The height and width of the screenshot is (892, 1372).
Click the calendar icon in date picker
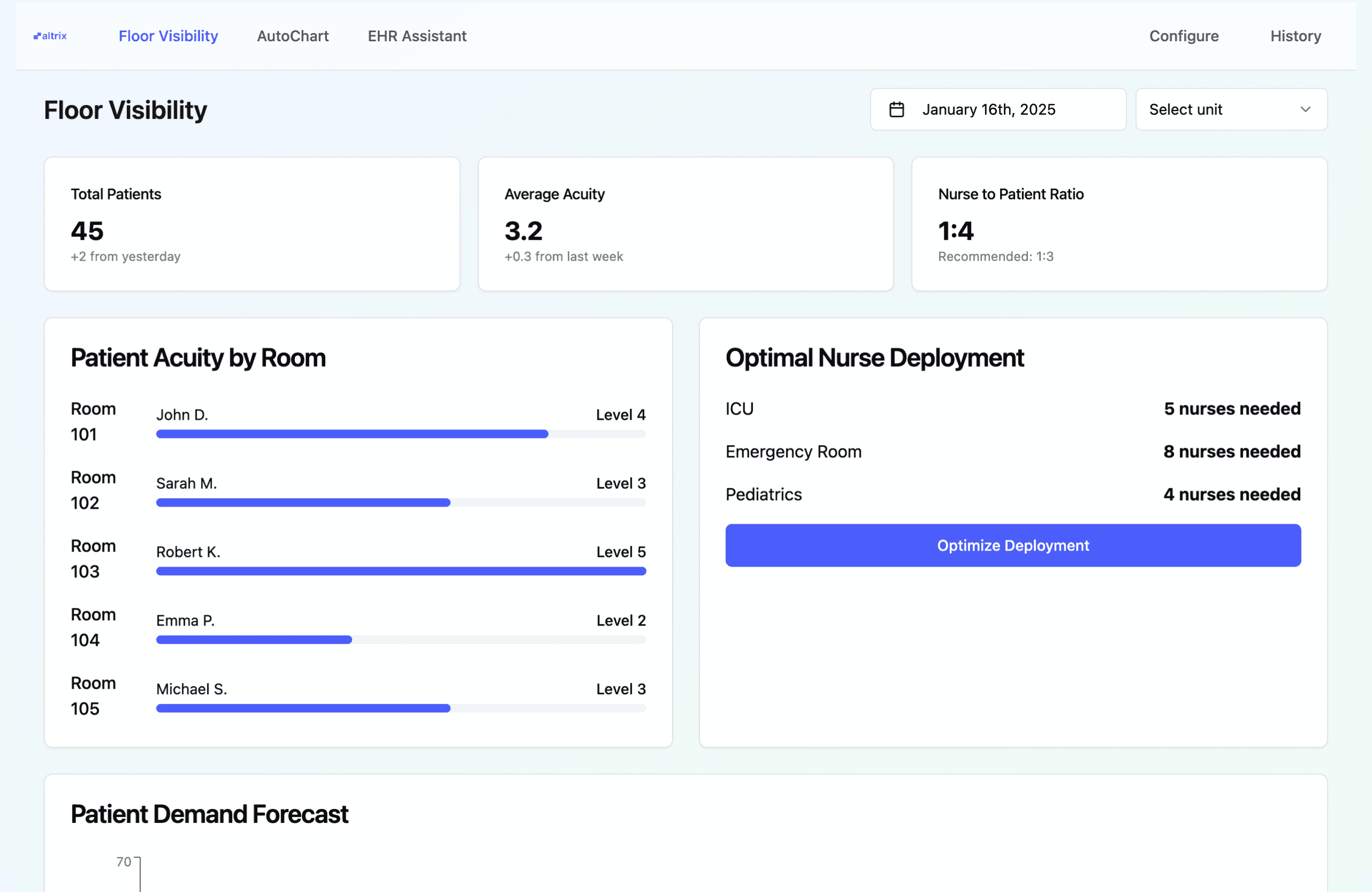click(x=897, y=109)
